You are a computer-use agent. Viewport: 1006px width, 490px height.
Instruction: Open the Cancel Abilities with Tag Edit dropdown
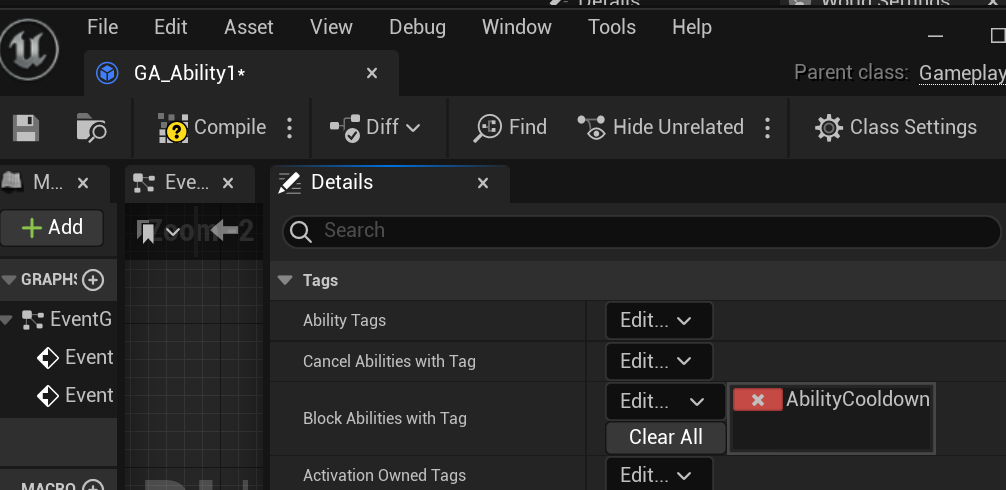point(658,361)
